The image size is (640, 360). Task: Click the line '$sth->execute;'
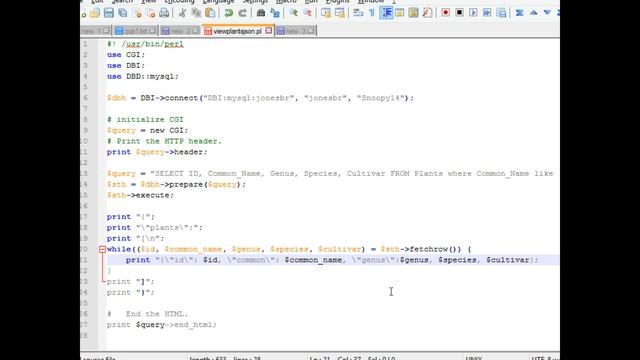(x=140, y=195)
